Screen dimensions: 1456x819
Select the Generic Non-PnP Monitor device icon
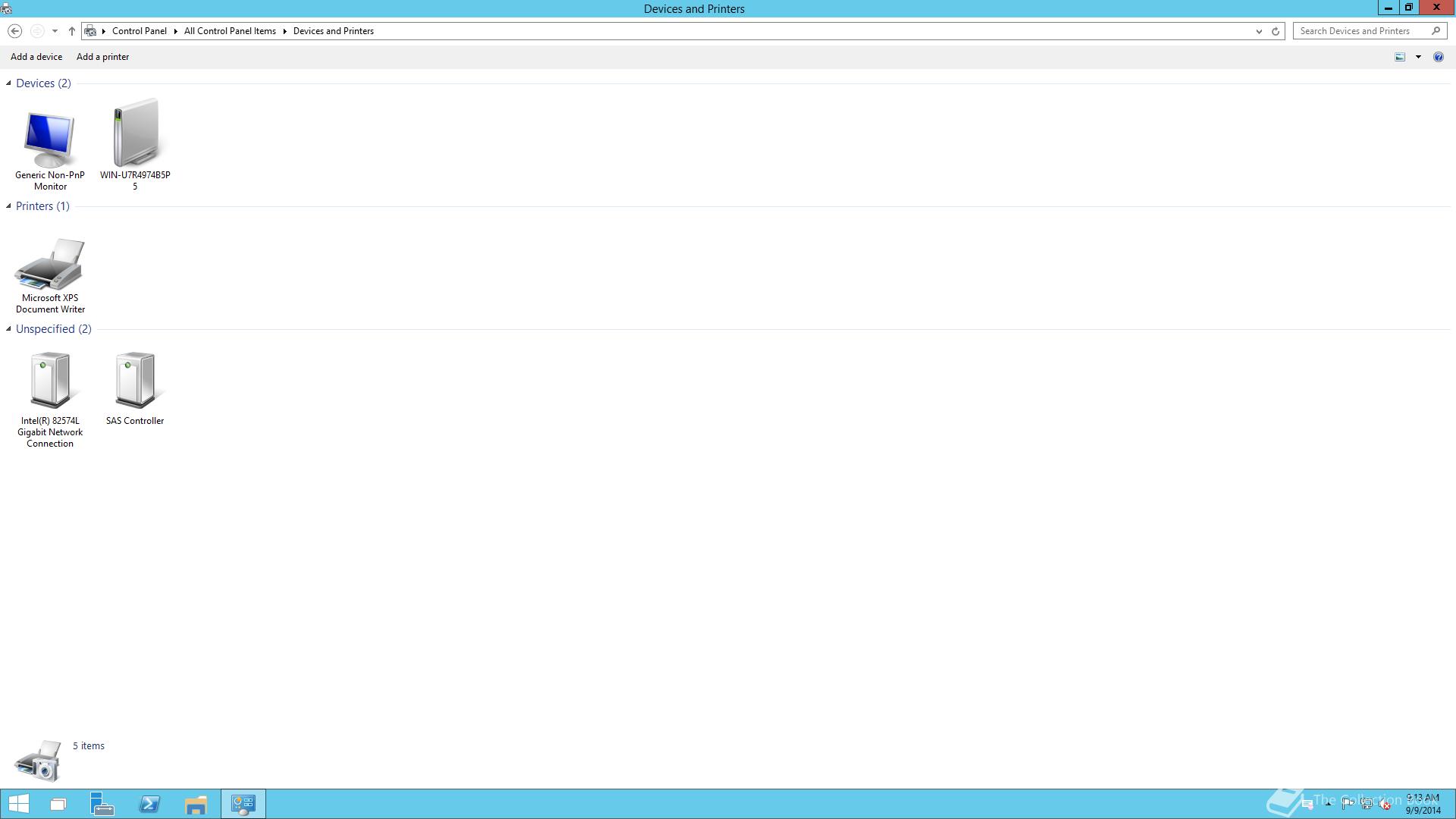(x=49, y=140)
